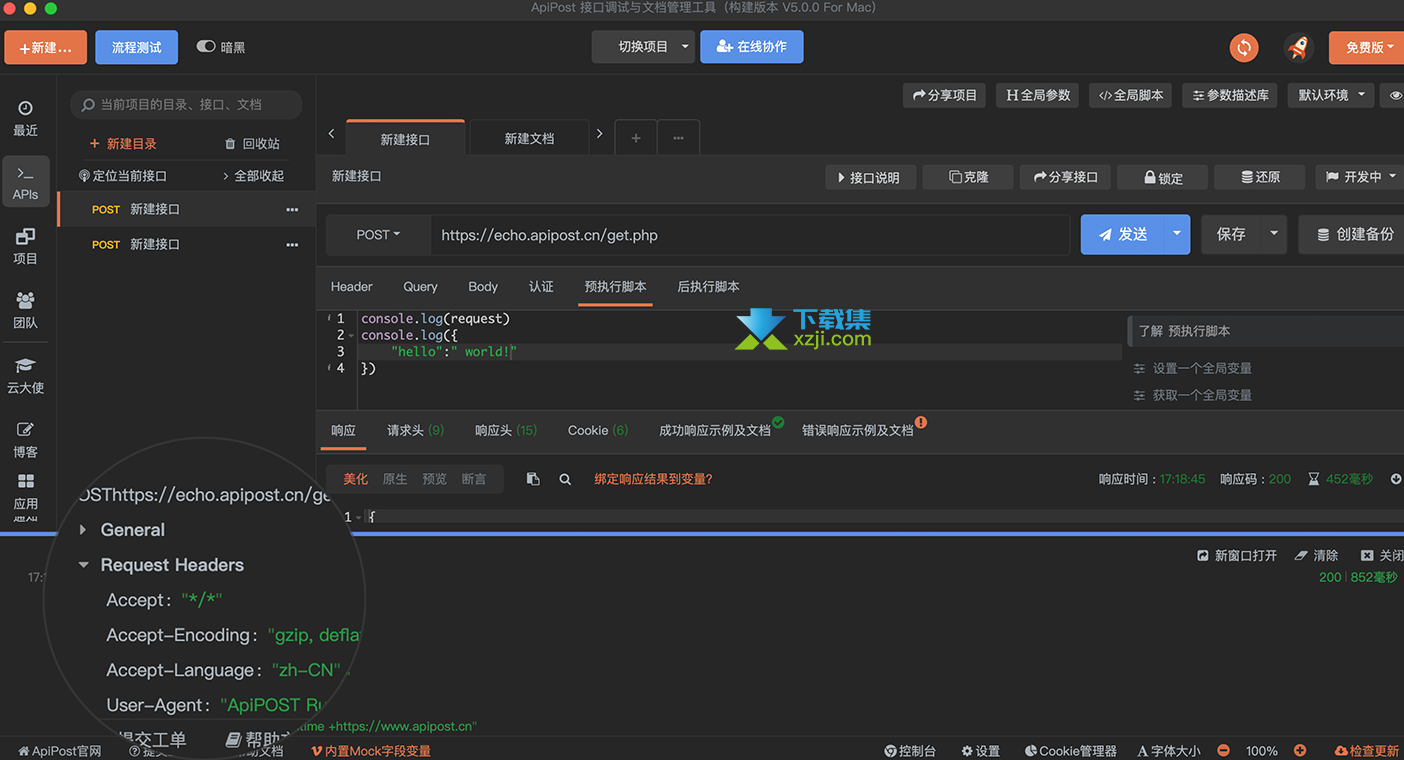This screenshot has height=760, width=1404.
Task: Open the 团队 team sidebar icon
Action: point(26,310)
